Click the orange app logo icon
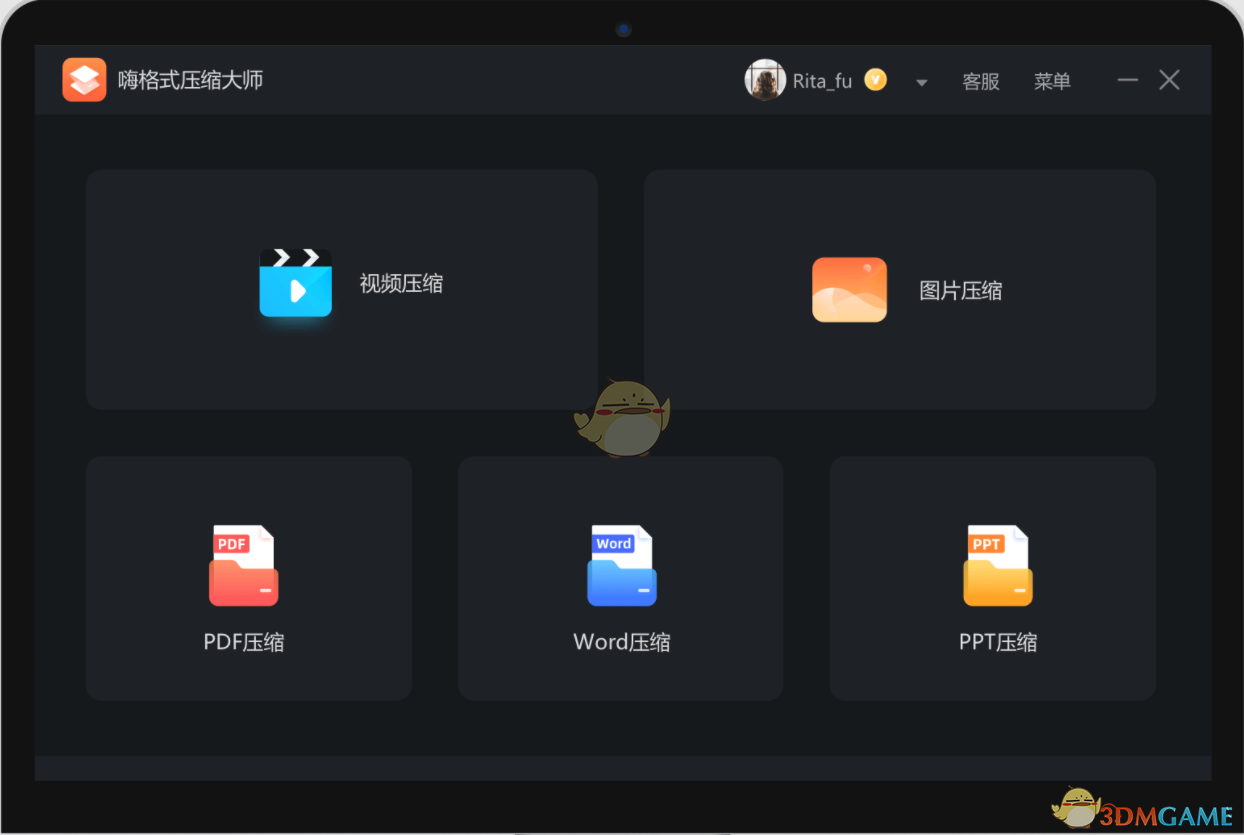Viewport: 1244px width, 835px height. [84, 79]
